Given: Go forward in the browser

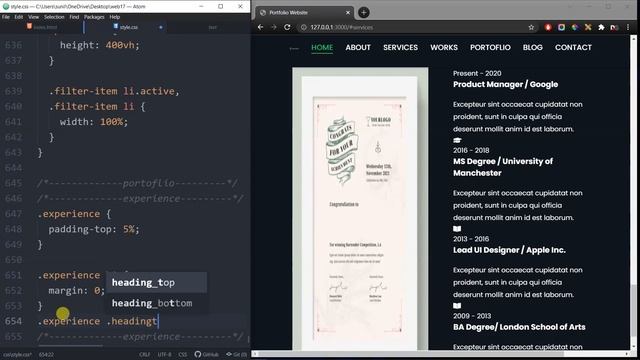Looking at the screenshot, I should tap(274, 27).
